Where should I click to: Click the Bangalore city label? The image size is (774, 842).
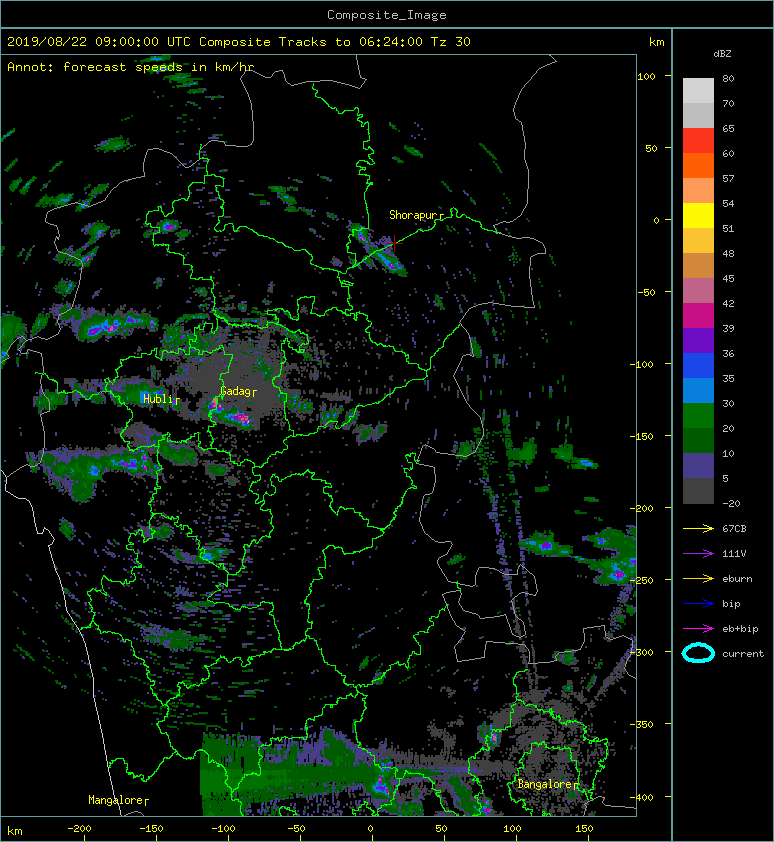click(x=545, y=784)
